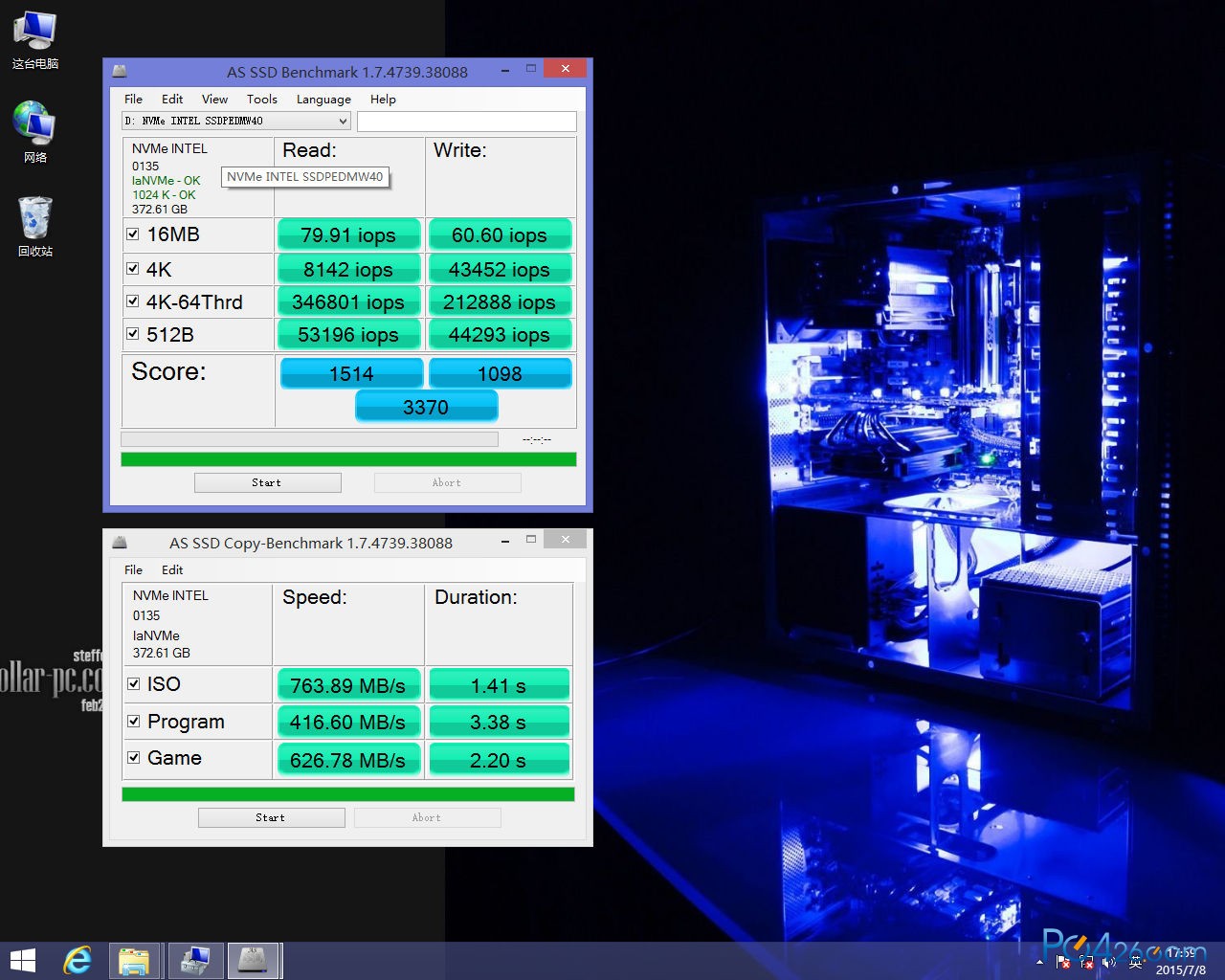This screenshot has height=980, width=1225.
Task: Uncheck the ISO copy test checkbox
Action: 134,683
